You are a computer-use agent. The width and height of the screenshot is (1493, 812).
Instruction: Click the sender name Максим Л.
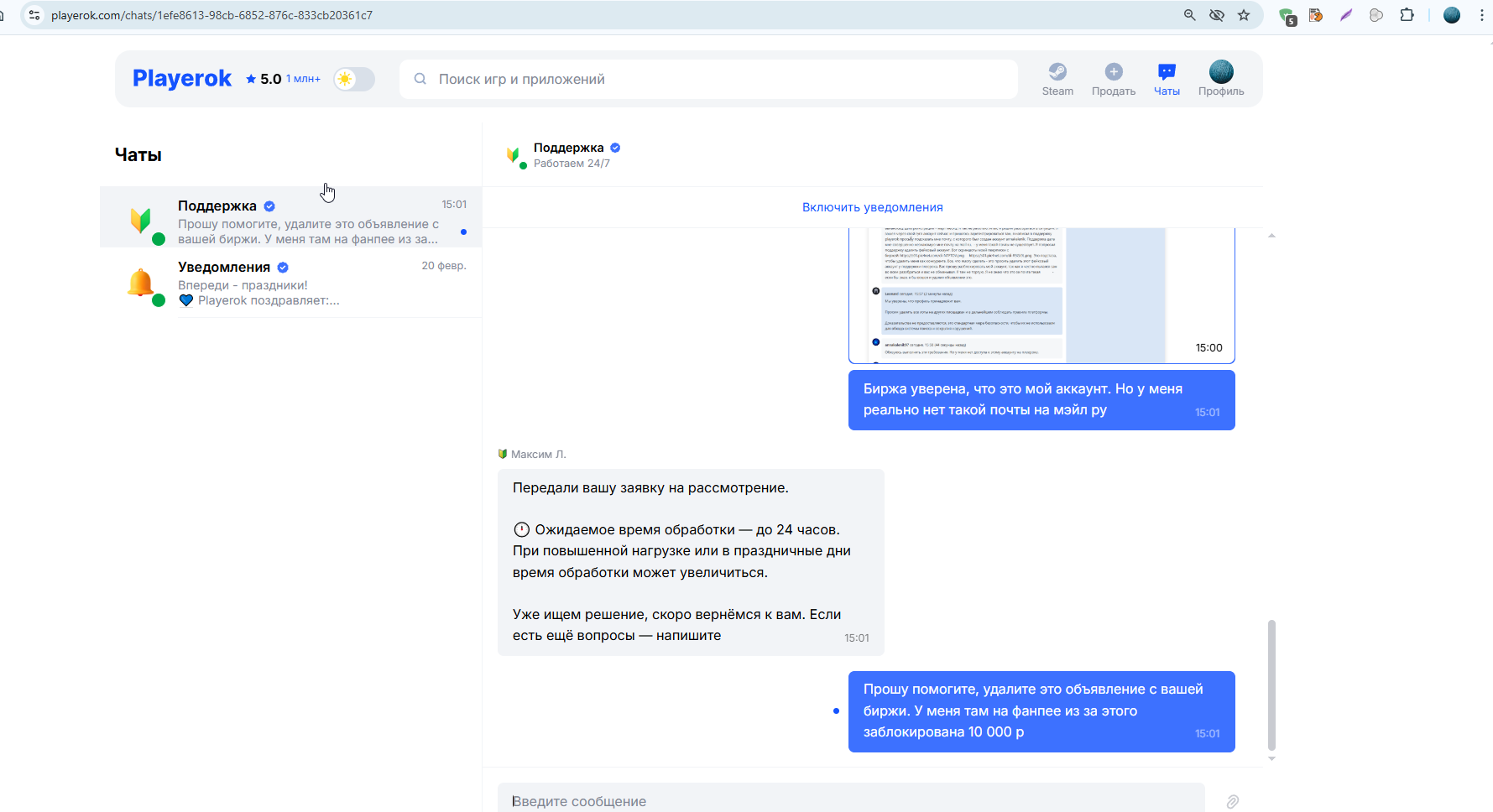pyautogui.click(x=539, y=455)
